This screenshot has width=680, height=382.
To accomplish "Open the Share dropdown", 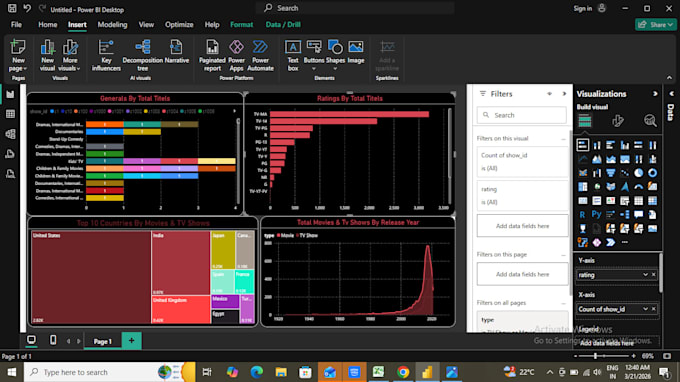I will point(656,25).
